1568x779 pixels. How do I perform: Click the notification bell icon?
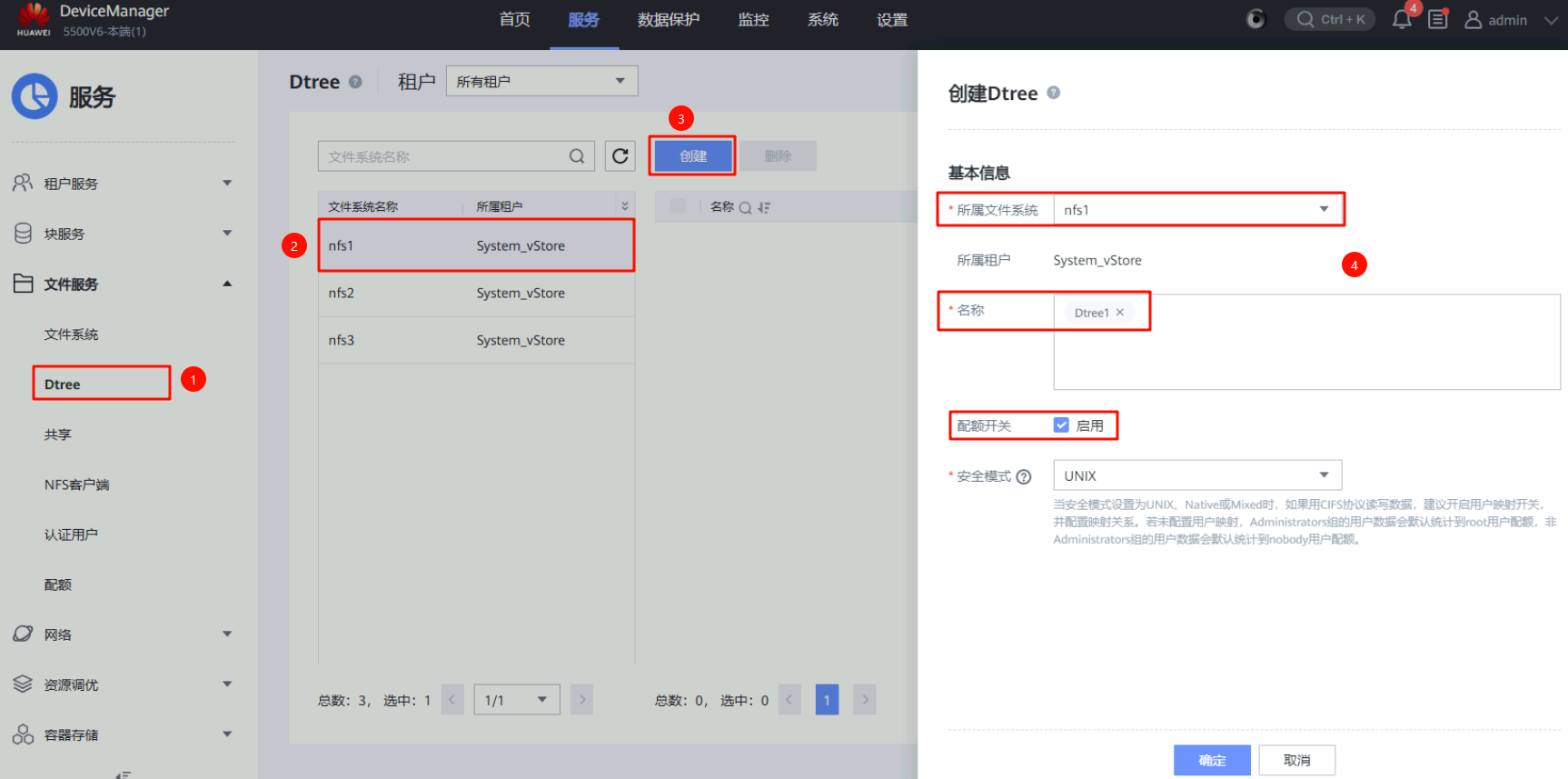(1401, 20)
